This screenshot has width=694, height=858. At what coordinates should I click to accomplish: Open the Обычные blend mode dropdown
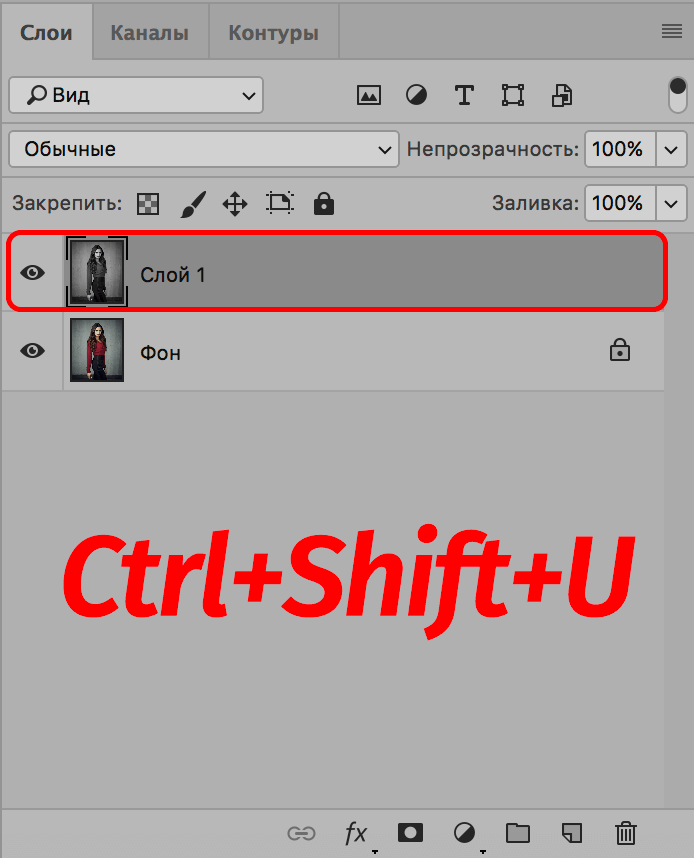click(203, 150)
